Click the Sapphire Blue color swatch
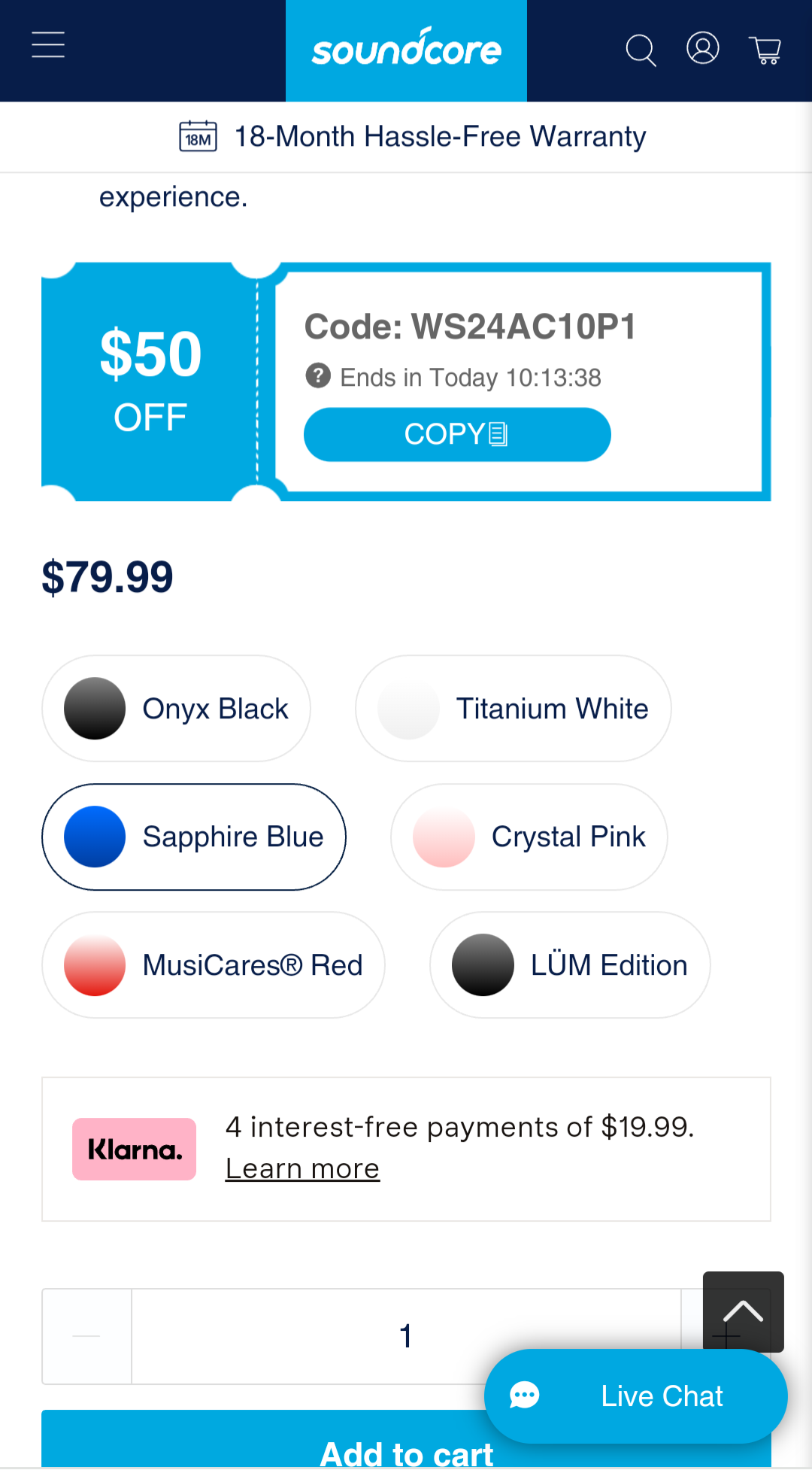The width and height of the screenshot is (812, 1470). pos(95,837)
